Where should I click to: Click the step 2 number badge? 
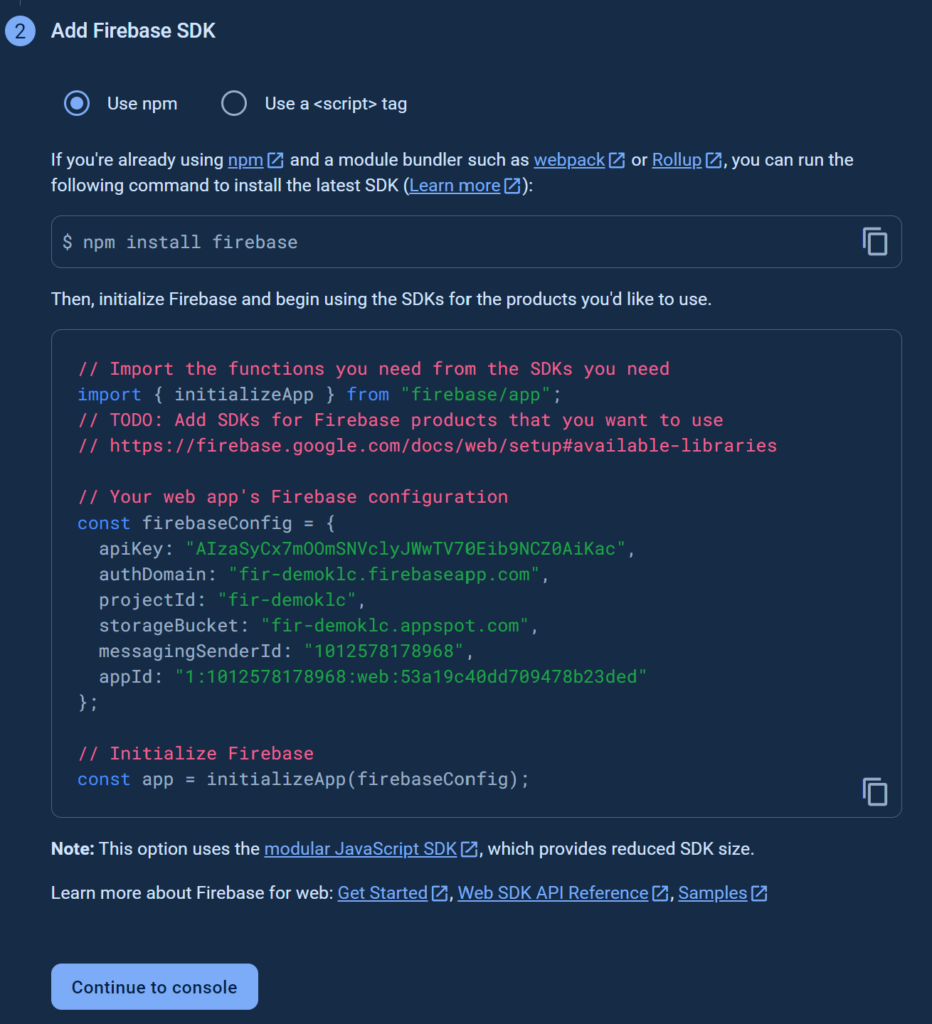20,31
